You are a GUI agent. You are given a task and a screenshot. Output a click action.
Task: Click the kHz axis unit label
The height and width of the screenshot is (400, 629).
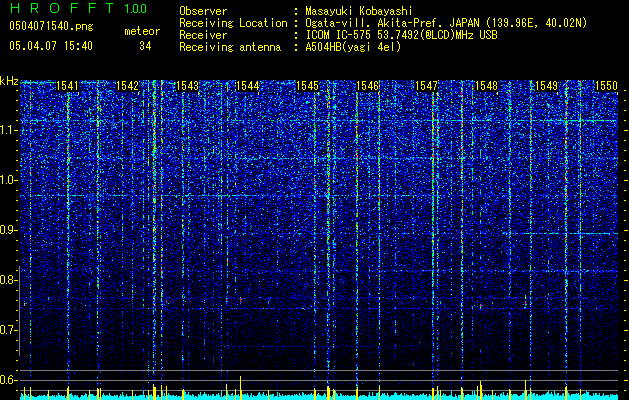(x=9, y=81)
